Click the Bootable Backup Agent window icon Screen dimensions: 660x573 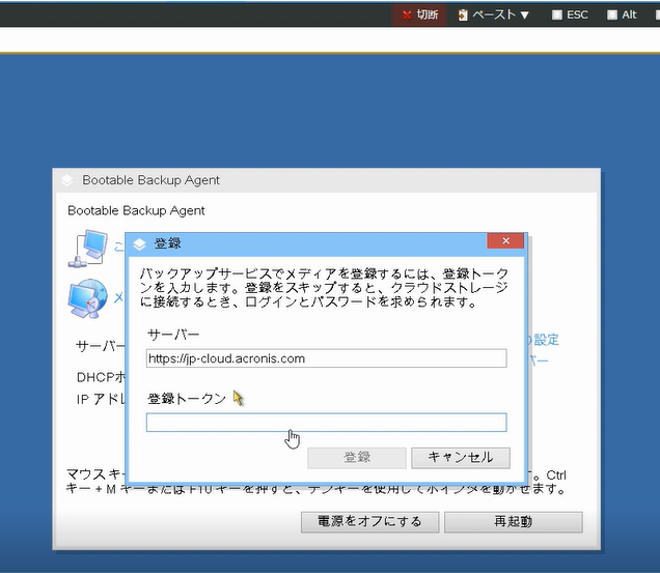67,180
